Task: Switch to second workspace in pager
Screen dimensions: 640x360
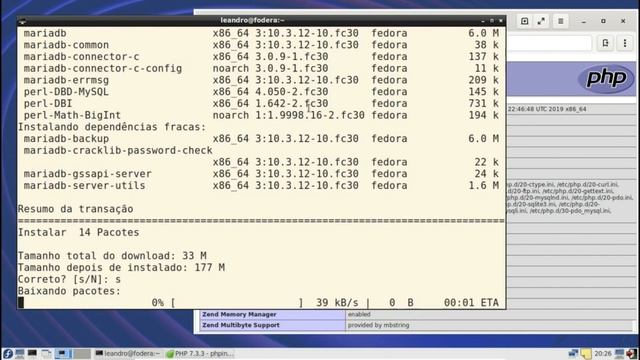Action: [82, 353]
